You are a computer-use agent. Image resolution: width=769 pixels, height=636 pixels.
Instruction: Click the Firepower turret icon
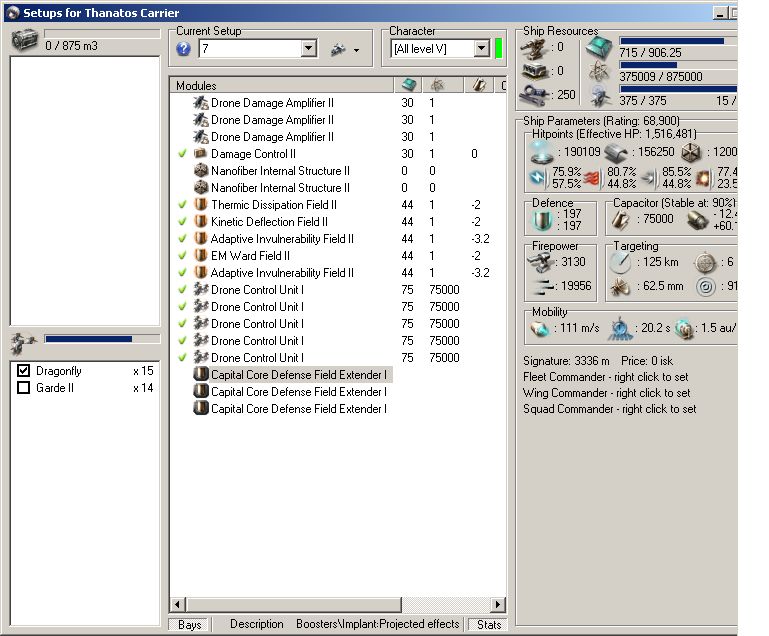pyautogui.click(x=539, y=263)
